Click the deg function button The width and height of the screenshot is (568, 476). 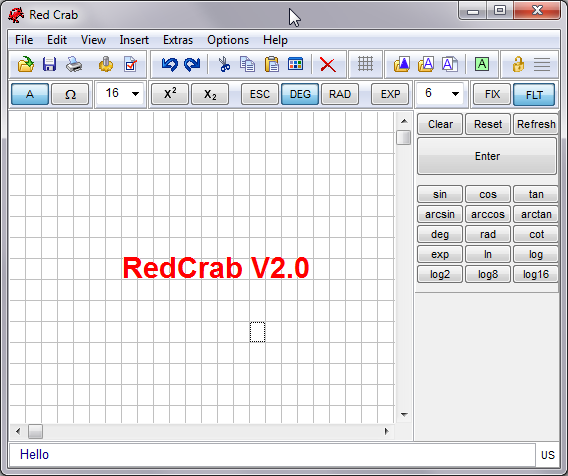click(x=440, y=234)
